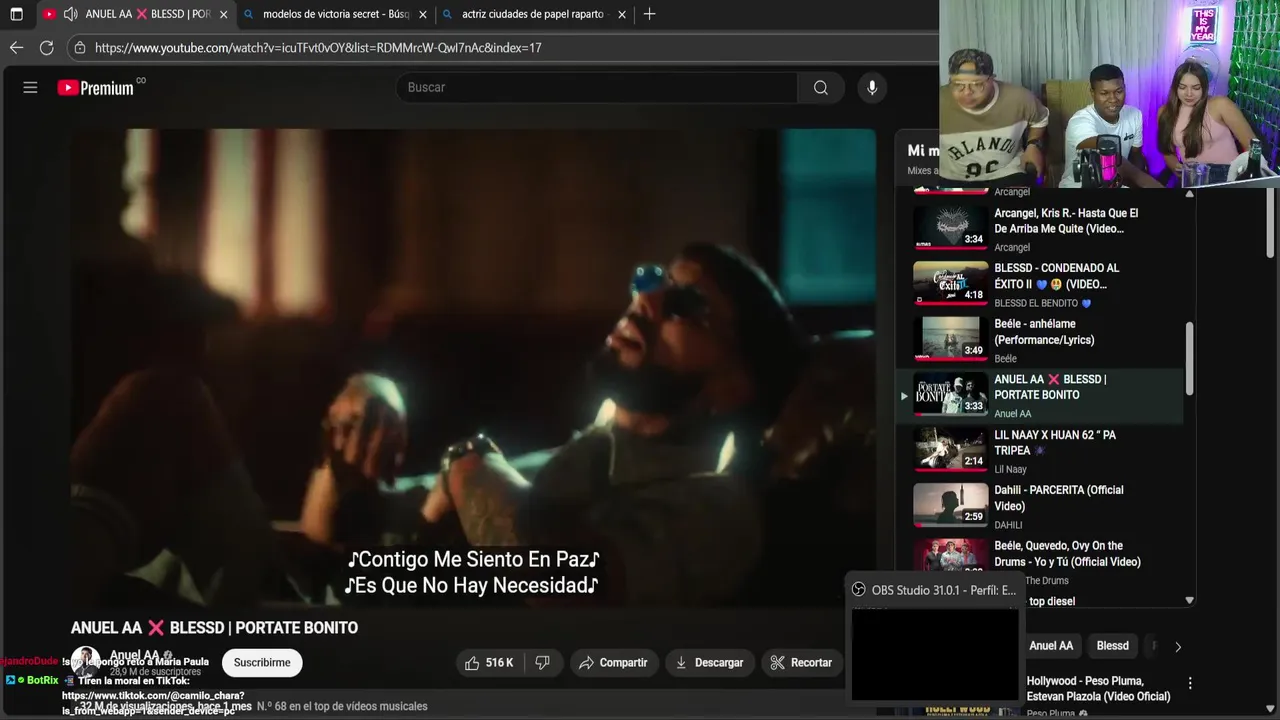Play LIL NAAY X HUAN 62 thumbnail
Image resolution: width=1280 pixels, height=720 pixels.
pos(950,449)
